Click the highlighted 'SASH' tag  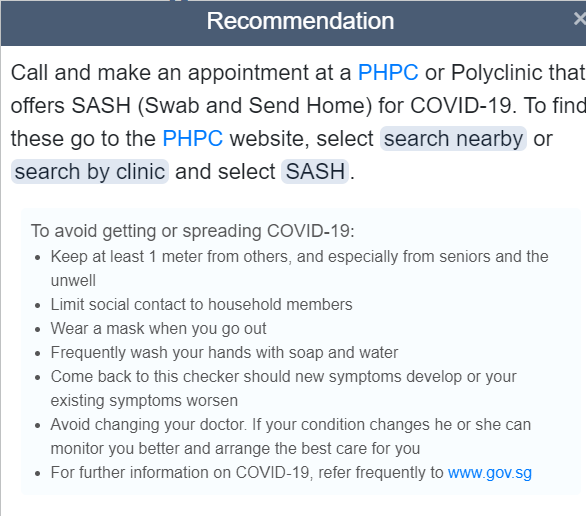[x=315, y=172]
